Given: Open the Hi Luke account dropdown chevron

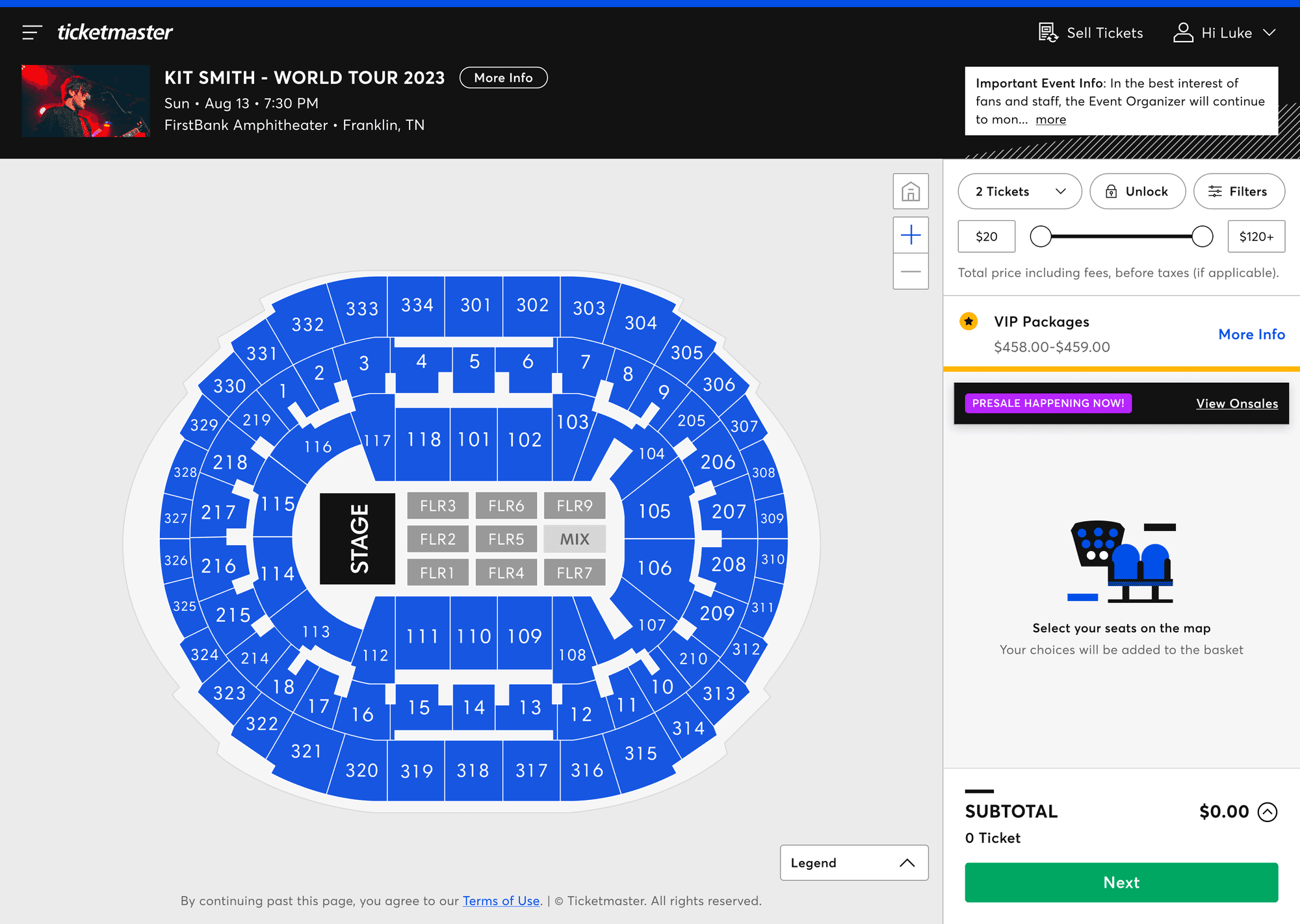Looking at the screenshot, I should pyautogui.click(x=1269, y=32).
